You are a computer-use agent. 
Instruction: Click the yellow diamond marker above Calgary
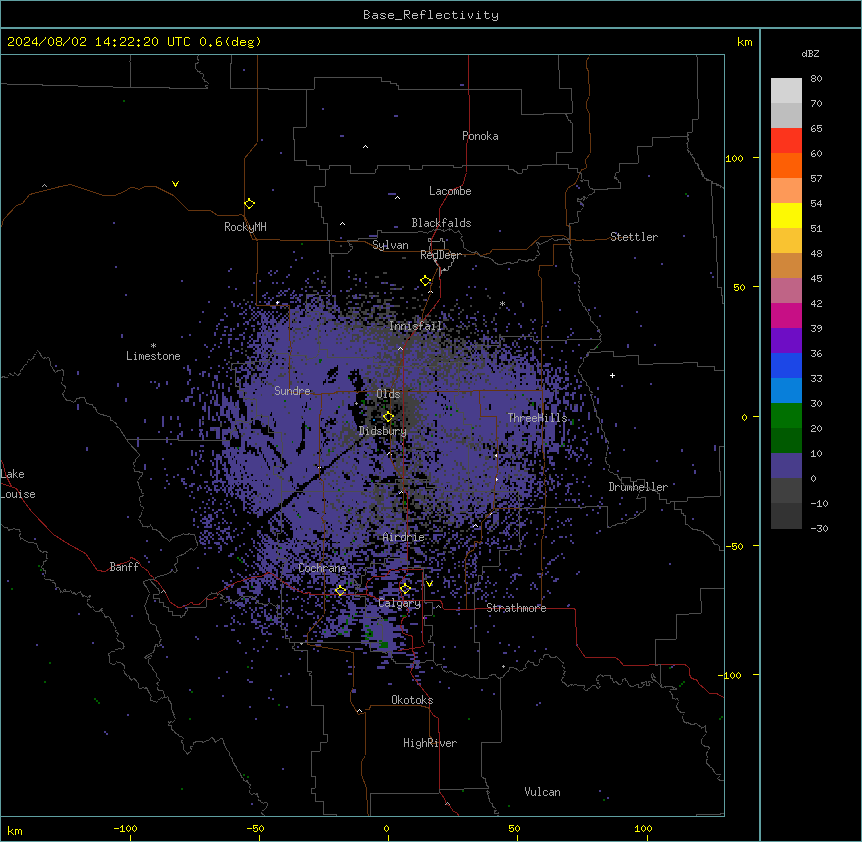[405, 589]
